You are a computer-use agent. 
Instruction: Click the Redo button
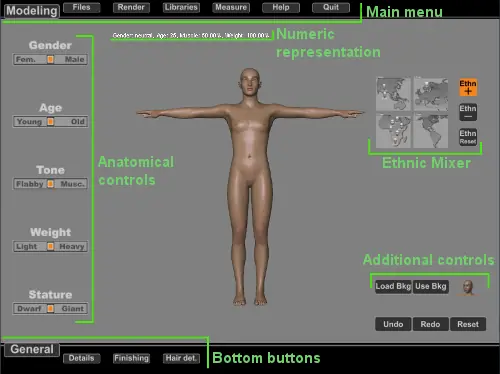pyautogui.click(x=430, y=324)
